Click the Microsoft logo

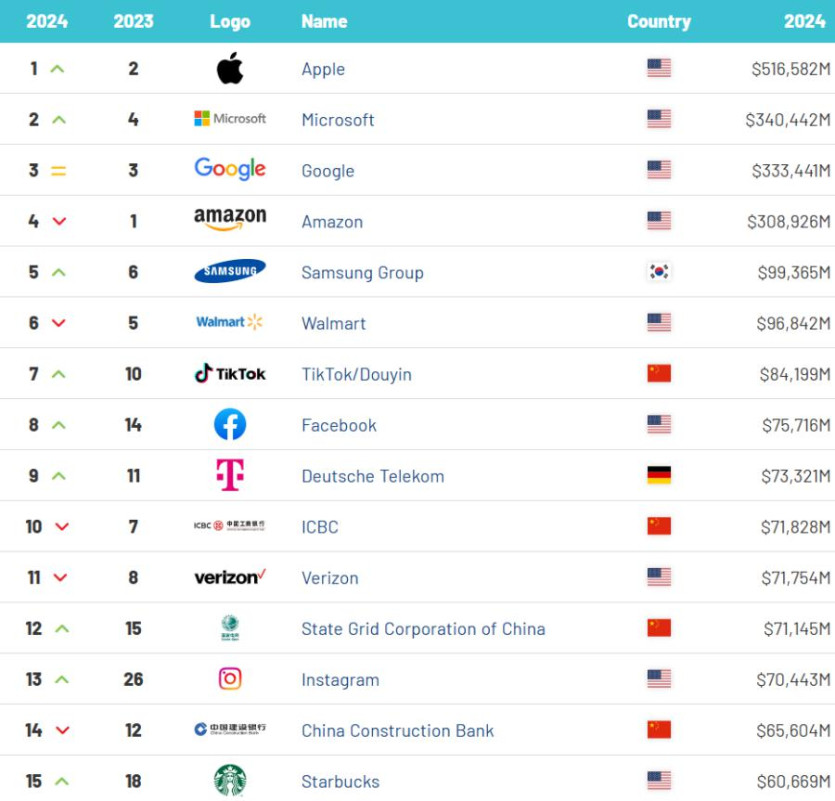click(x=230, y=119)
